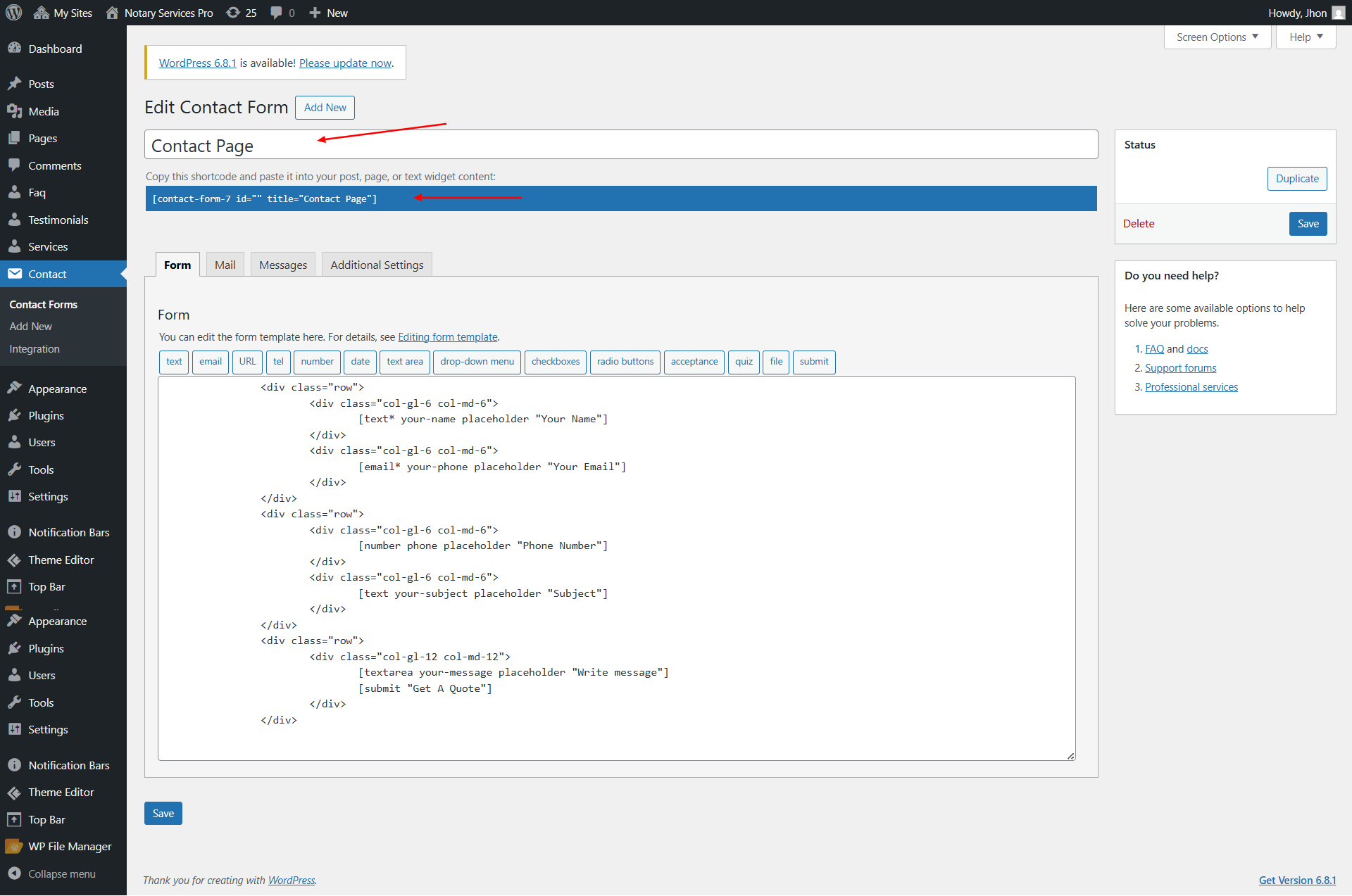Insert a text area tag
The width and height of the screenshot is (1352, 896).
(405, 362)
